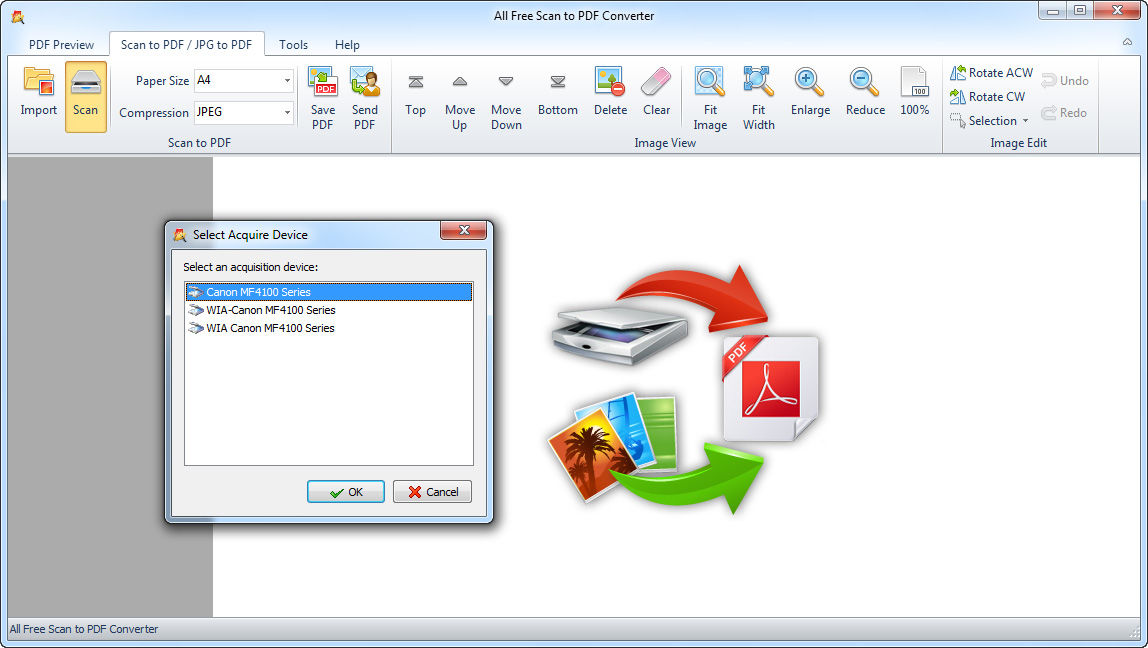Maximize the main application window
The width and height of the screenshot is (1148, 648).
point(1081,10)
